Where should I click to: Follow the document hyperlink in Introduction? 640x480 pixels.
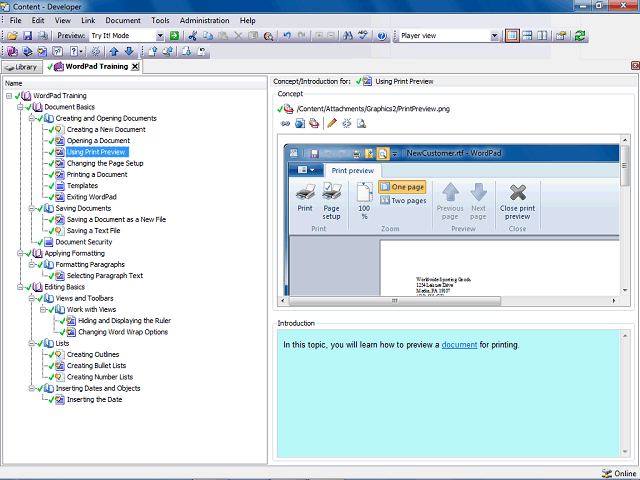pyautogui.click(x=459, y=345)
